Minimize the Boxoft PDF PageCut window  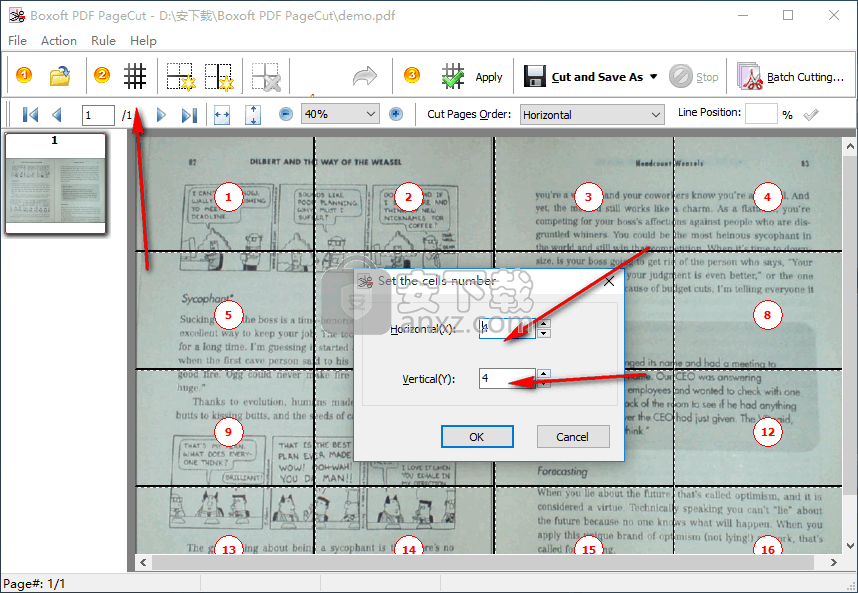[743, 15]
